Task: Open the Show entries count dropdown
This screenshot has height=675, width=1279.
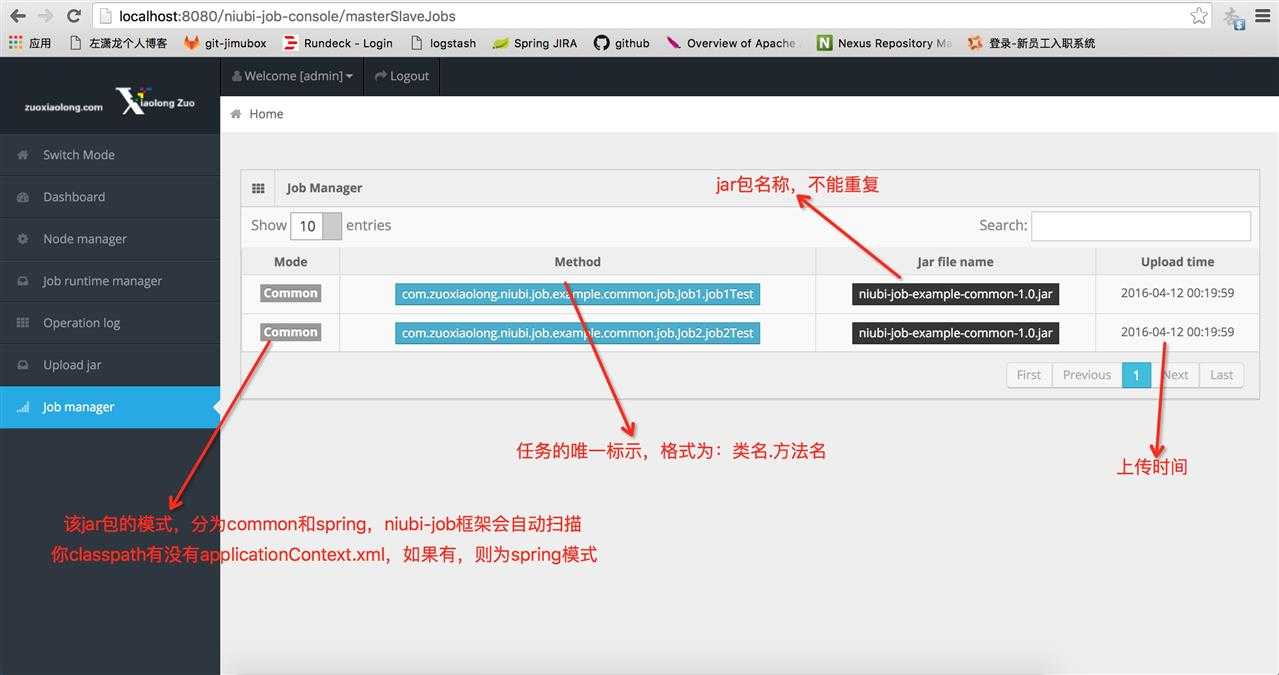Action: tap(316, 226)
